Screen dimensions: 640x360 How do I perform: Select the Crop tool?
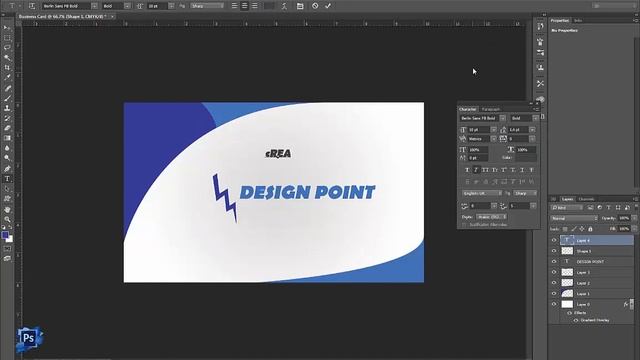coord(7,68)
